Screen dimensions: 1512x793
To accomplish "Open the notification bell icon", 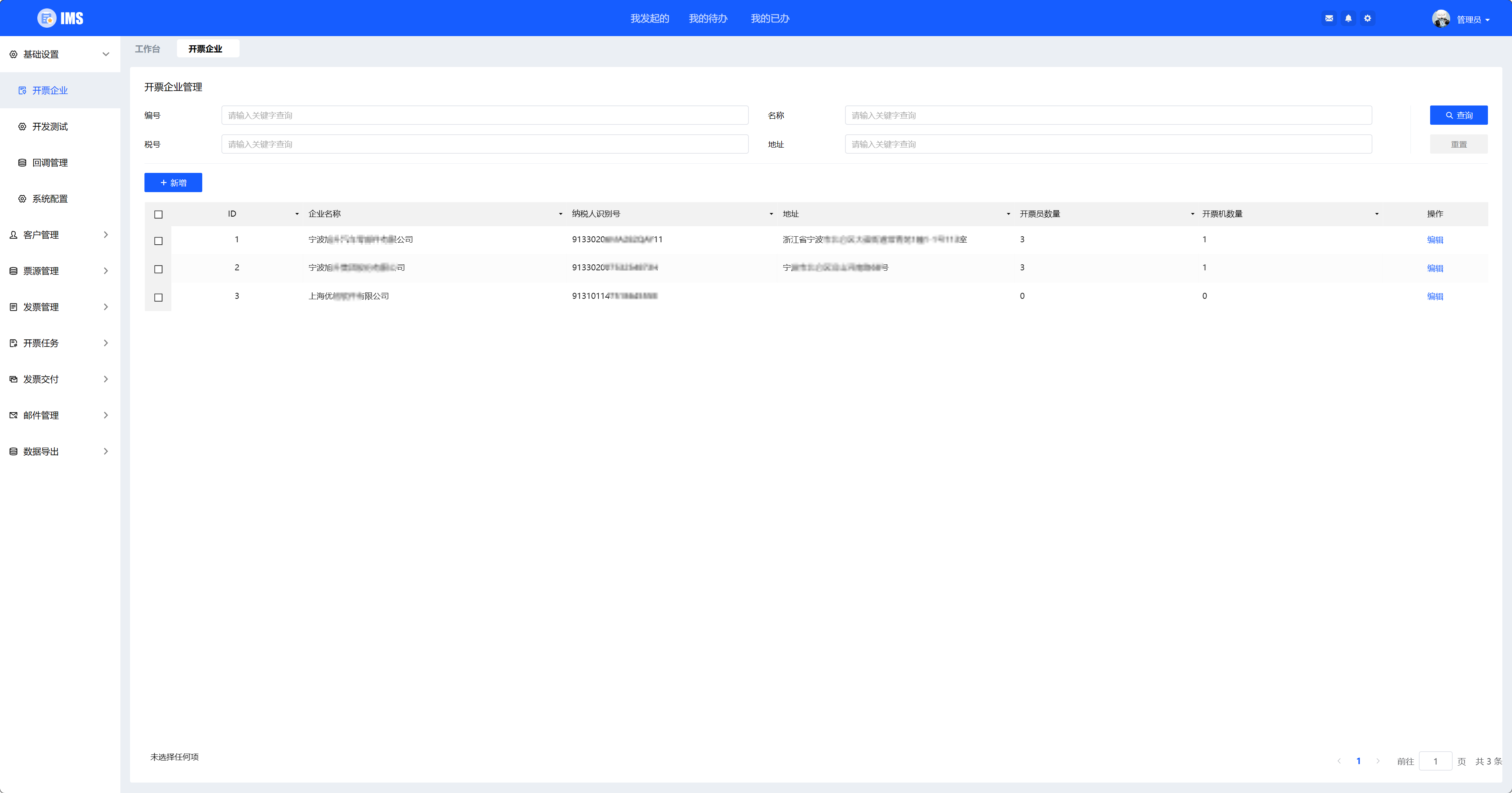I will (x=1348, y=18).
